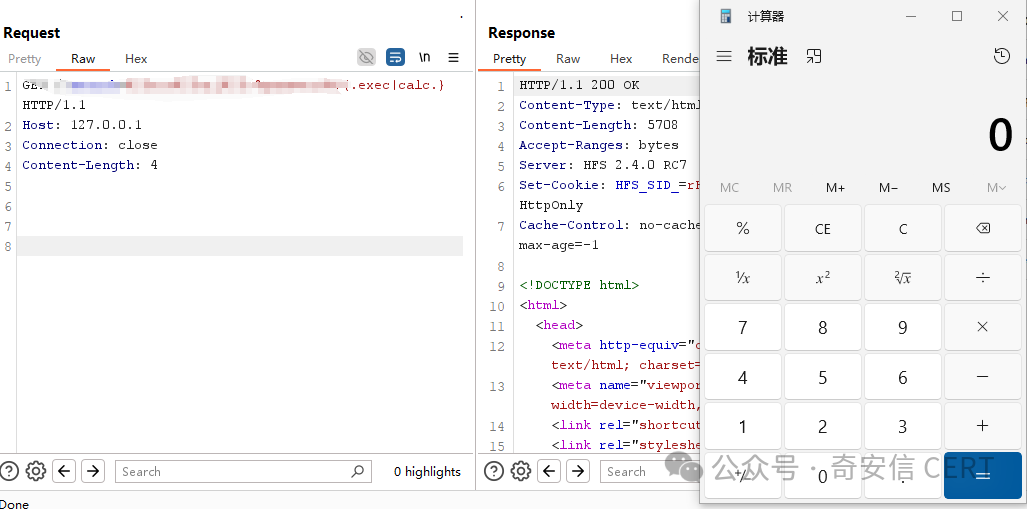Open the Request Hex tab
The width and height of the screenshot is (1027, 509).
click(x=136, y=58)
